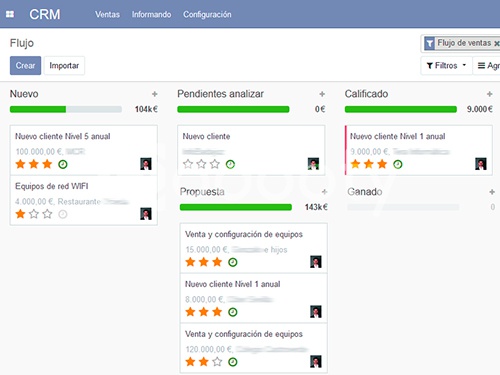Click the 104k€ total in Nuevo

146,109
